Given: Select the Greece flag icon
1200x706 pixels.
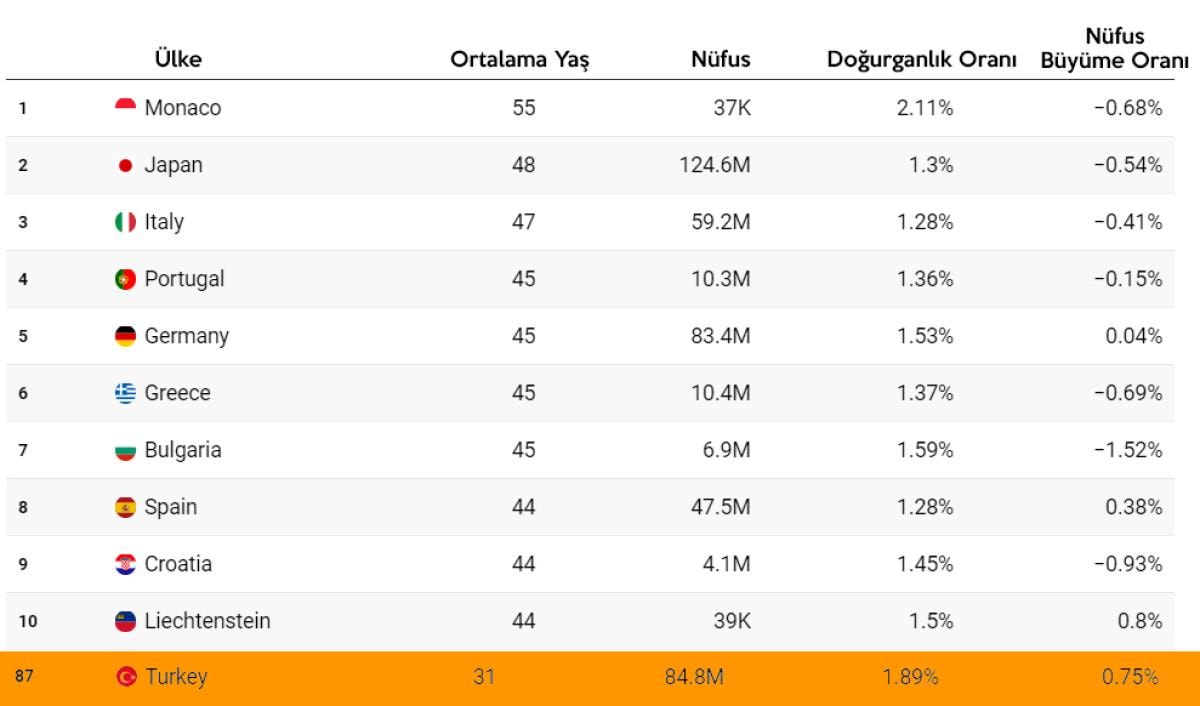Looking at the screenshot, I should tap(125, 393).
